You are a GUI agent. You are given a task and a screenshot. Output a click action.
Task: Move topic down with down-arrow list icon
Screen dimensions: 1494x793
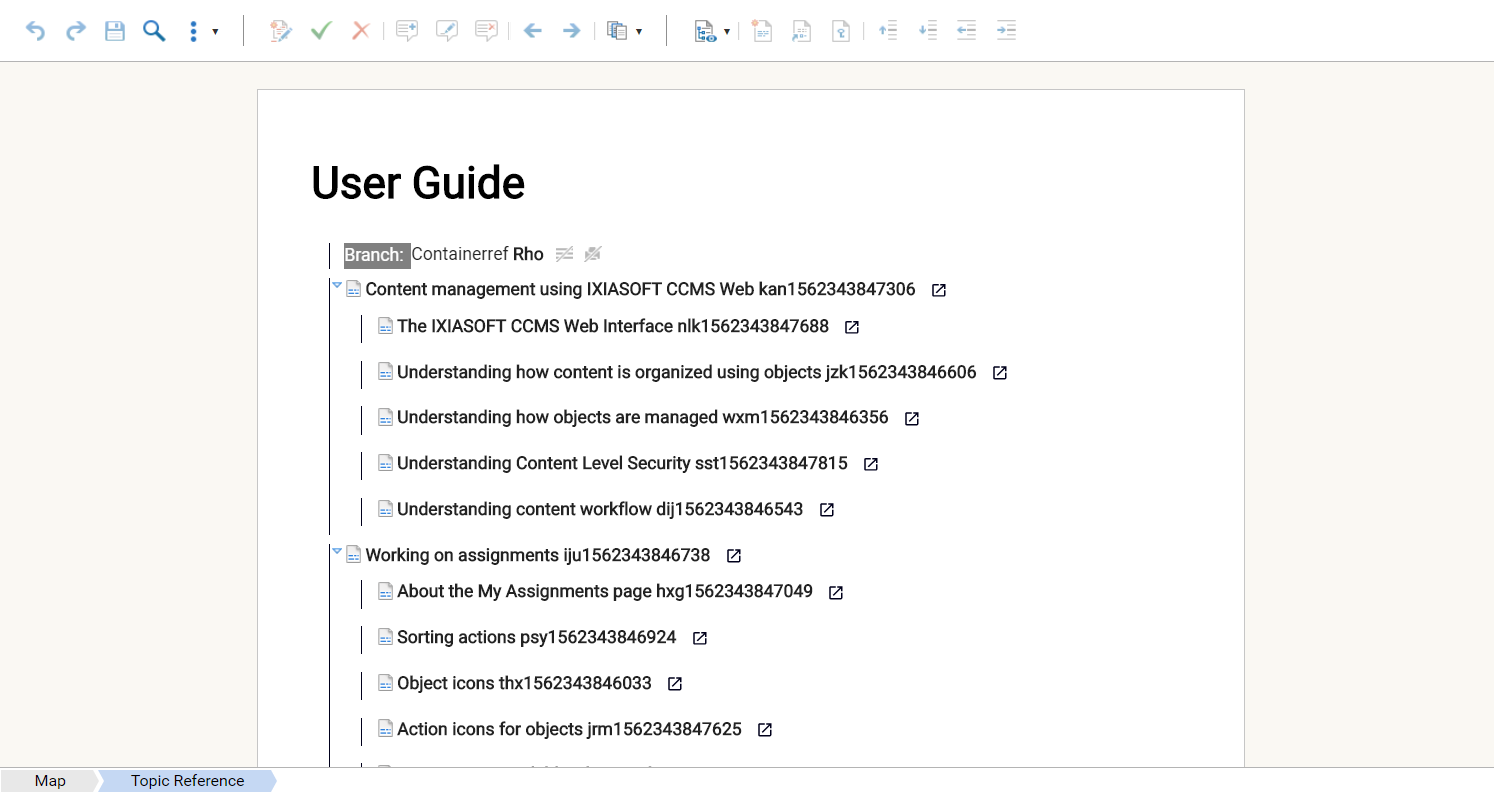[x=928, y=31]
